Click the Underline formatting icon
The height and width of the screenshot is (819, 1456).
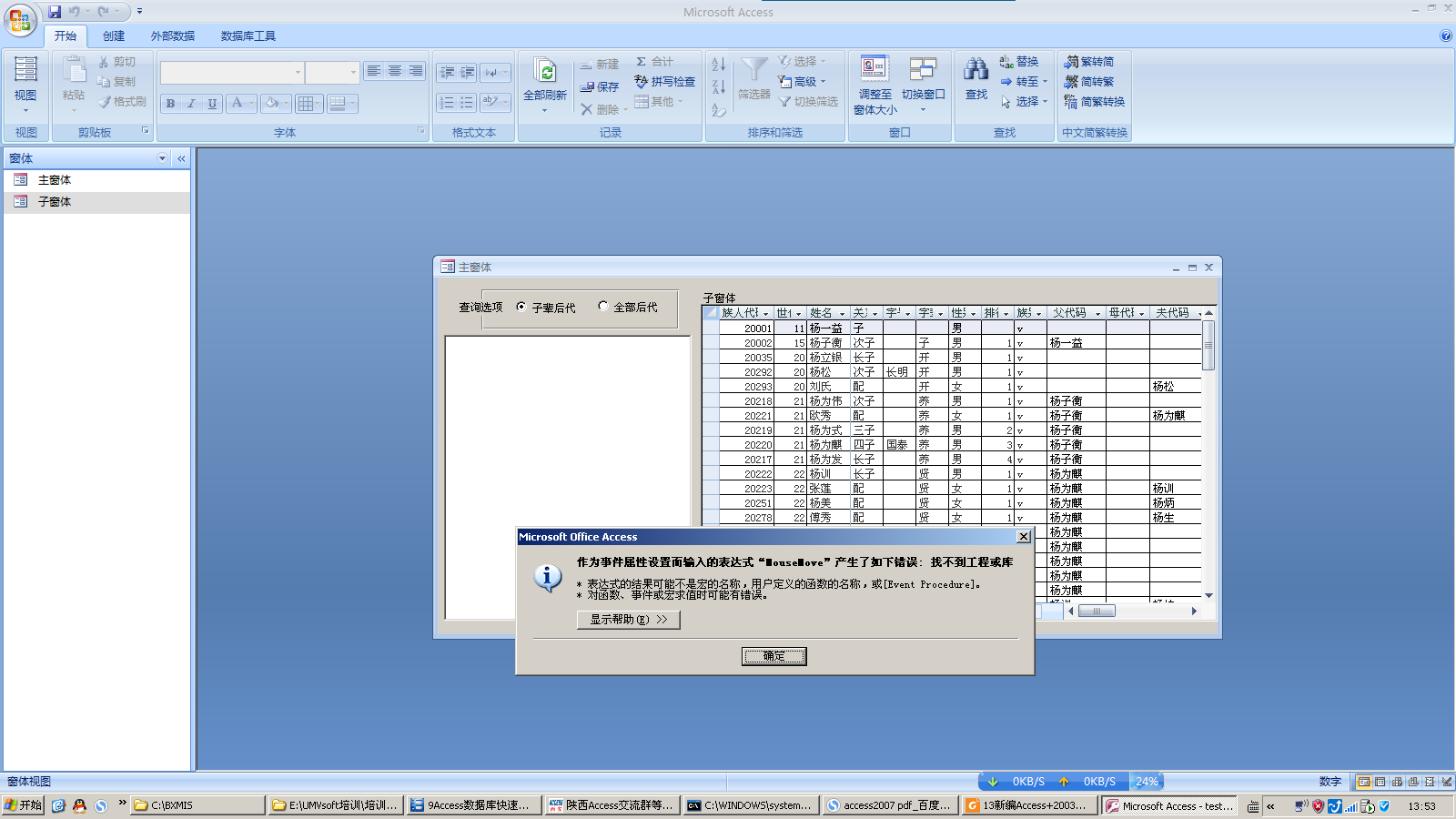click(x=212, y=103)
